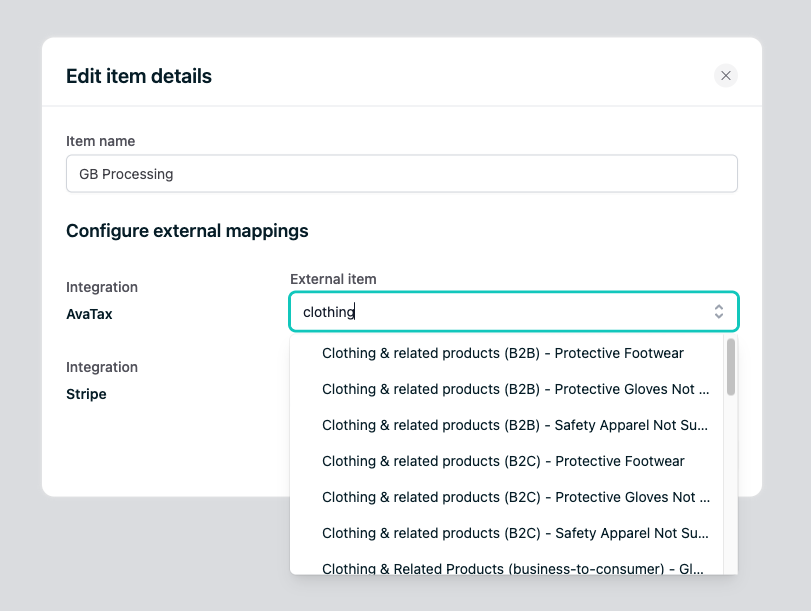Click the Stripe integration name

86,394
